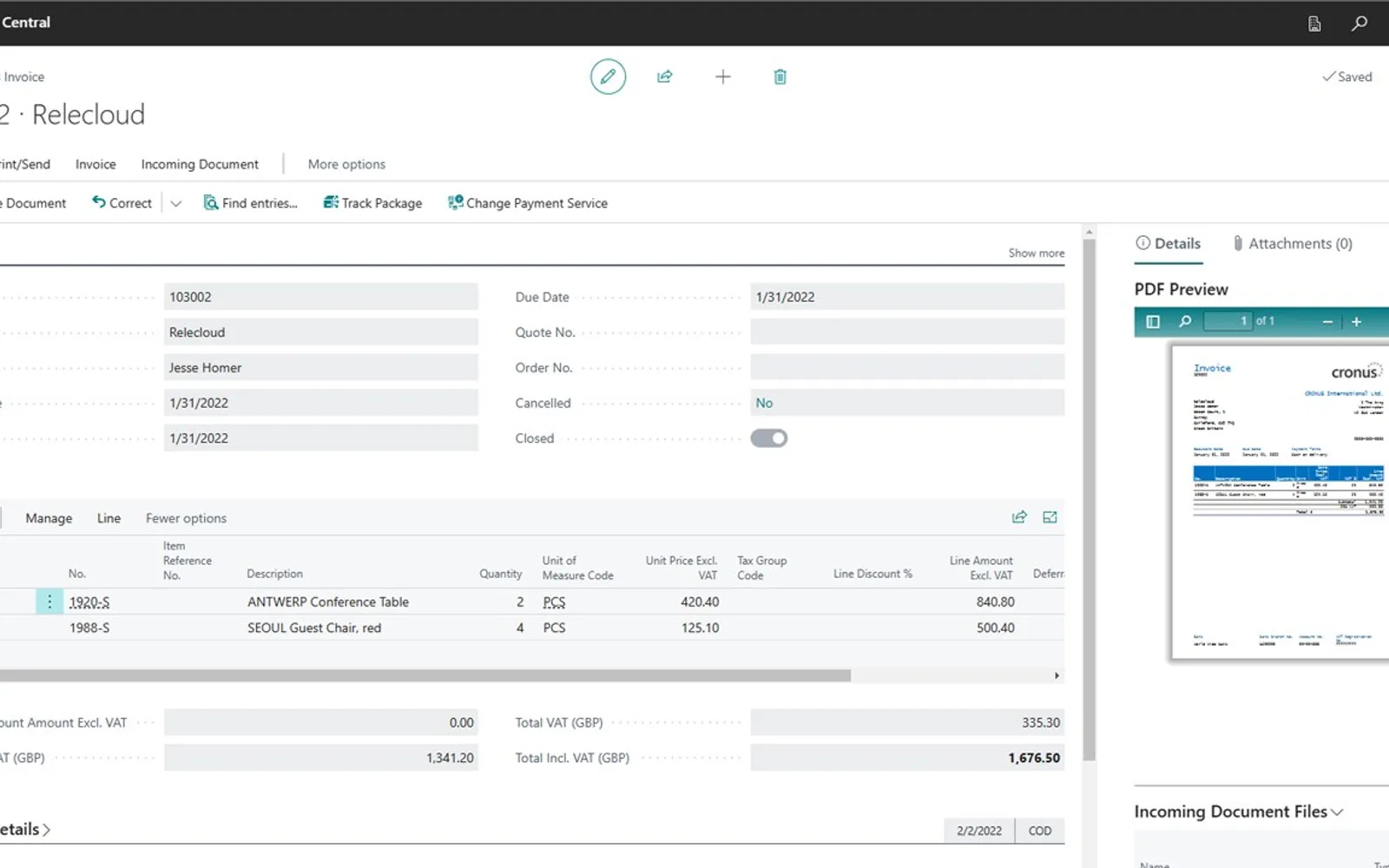Click Cancelled value No
This screenshot has width=1389, height=868.
764,403
